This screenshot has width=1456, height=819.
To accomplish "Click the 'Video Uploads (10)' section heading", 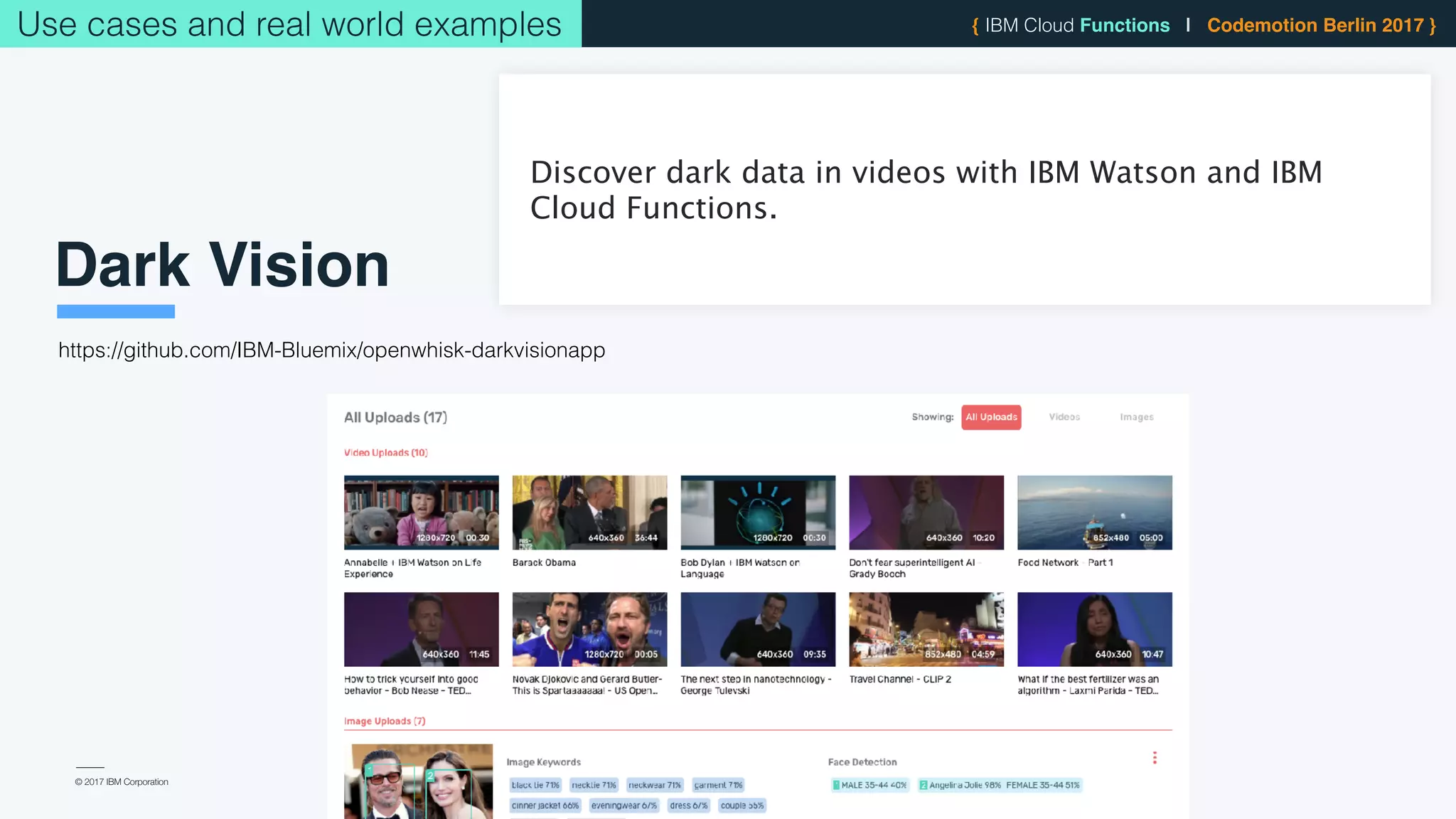I will [x=386, y=453].
